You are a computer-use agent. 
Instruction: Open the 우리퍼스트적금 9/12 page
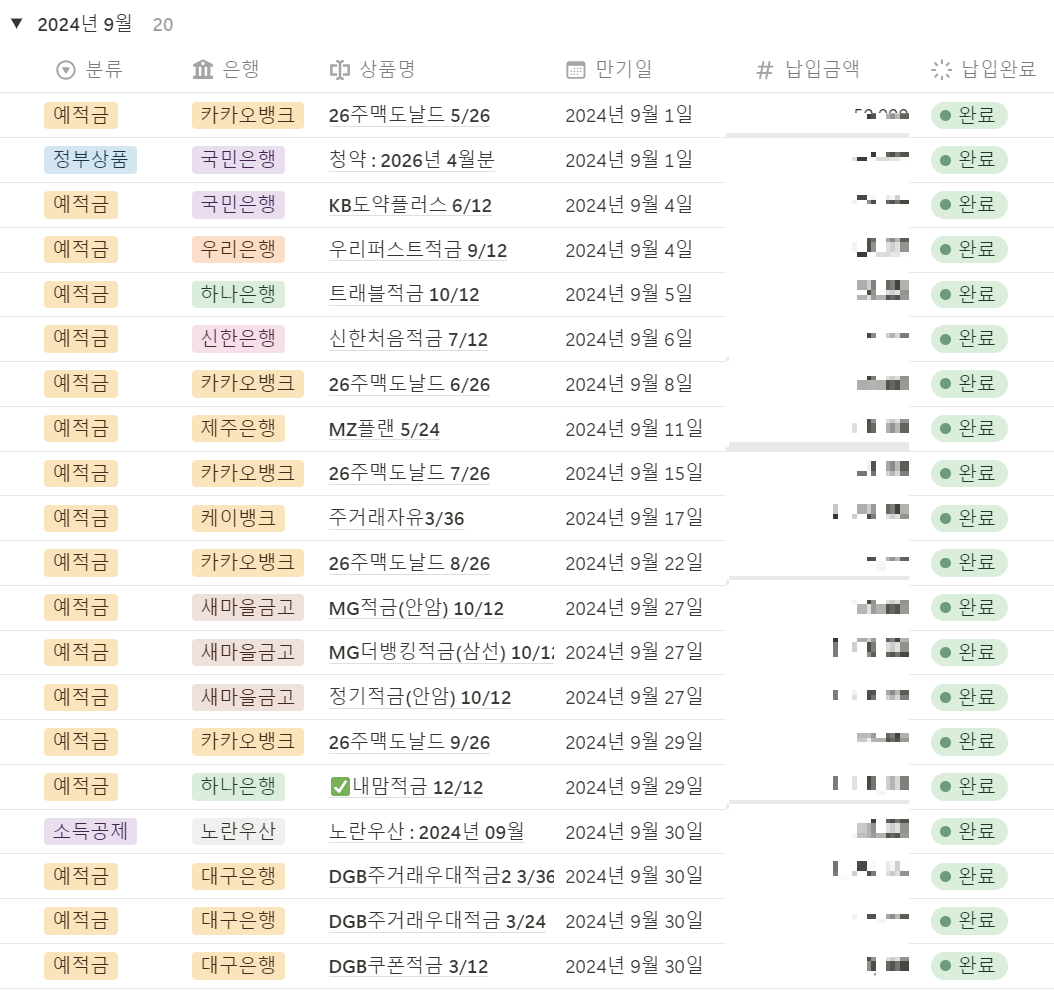(418, 250)
